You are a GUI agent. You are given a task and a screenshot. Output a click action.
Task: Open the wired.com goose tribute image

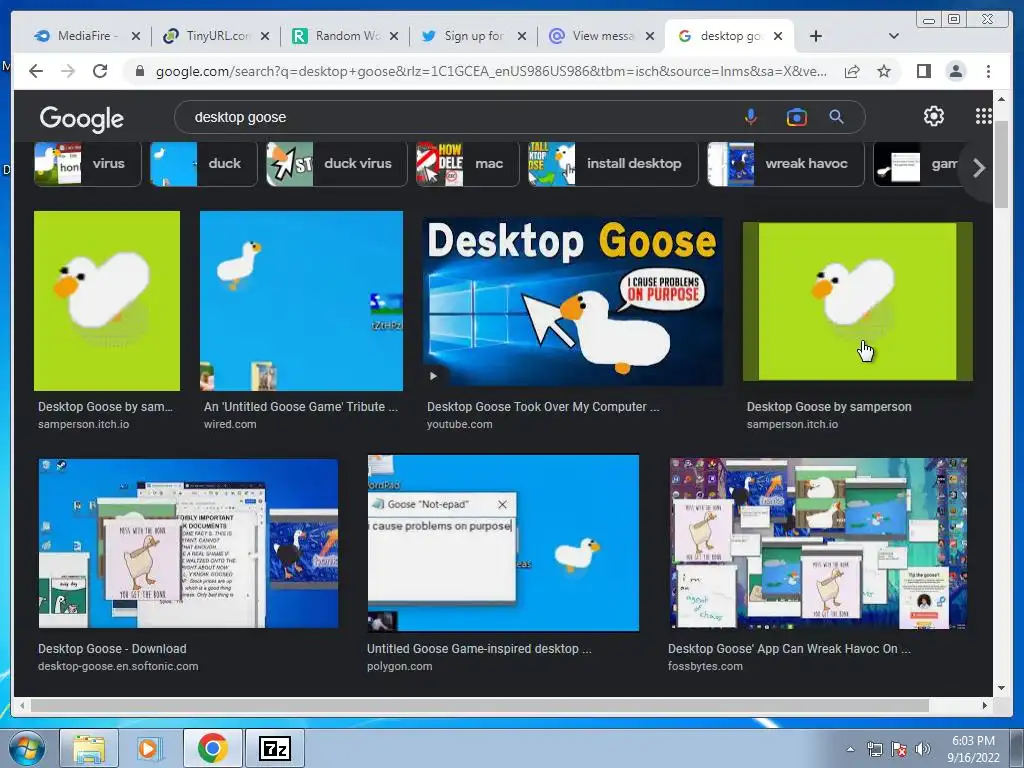click(x=302, y=300)
